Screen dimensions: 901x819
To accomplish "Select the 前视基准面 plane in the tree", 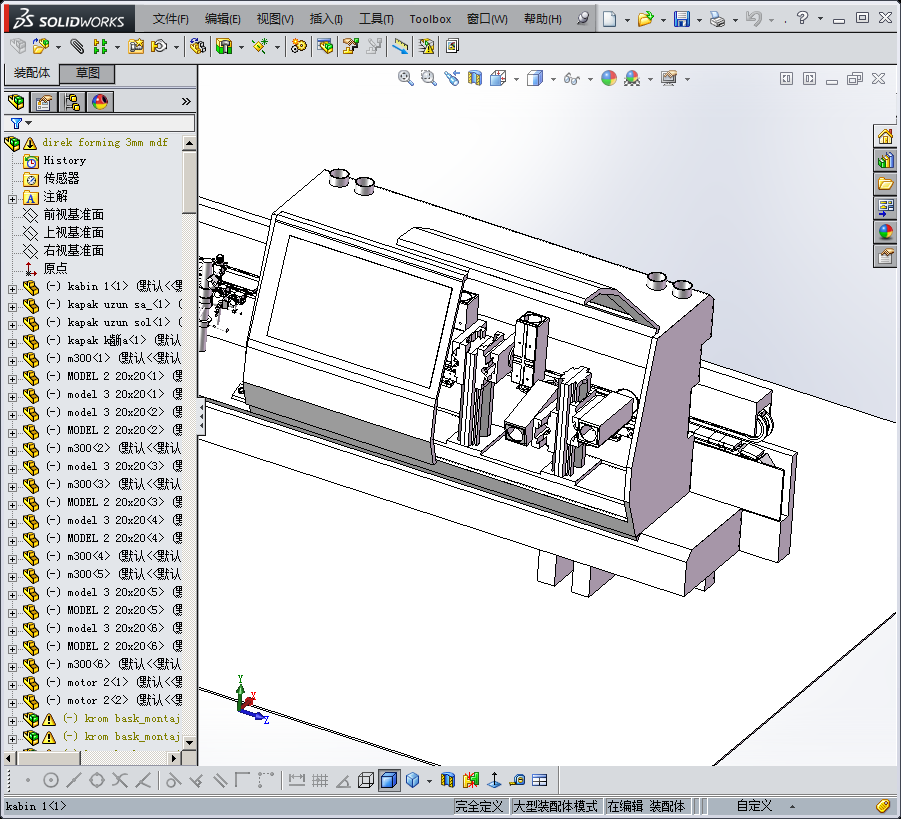I will pos(73,215).
